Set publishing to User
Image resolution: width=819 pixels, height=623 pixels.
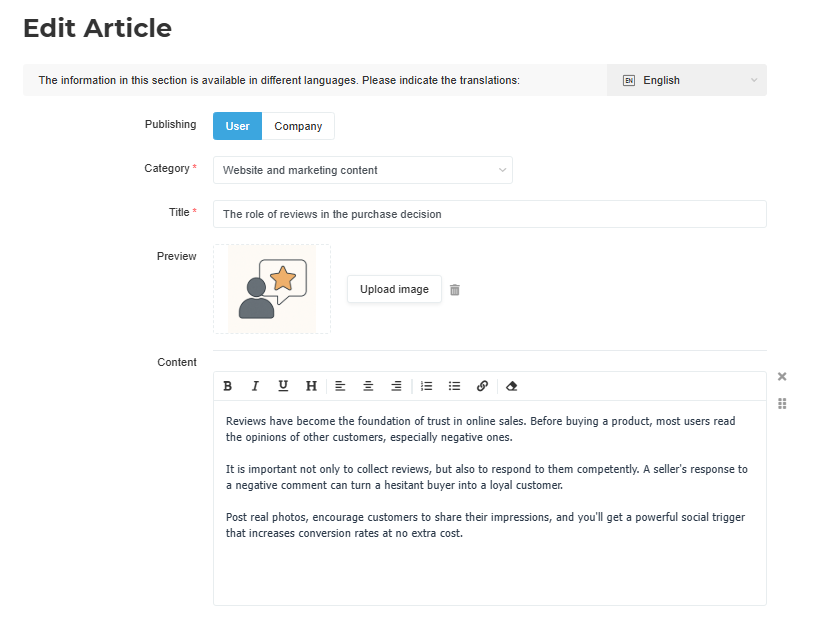237,126
